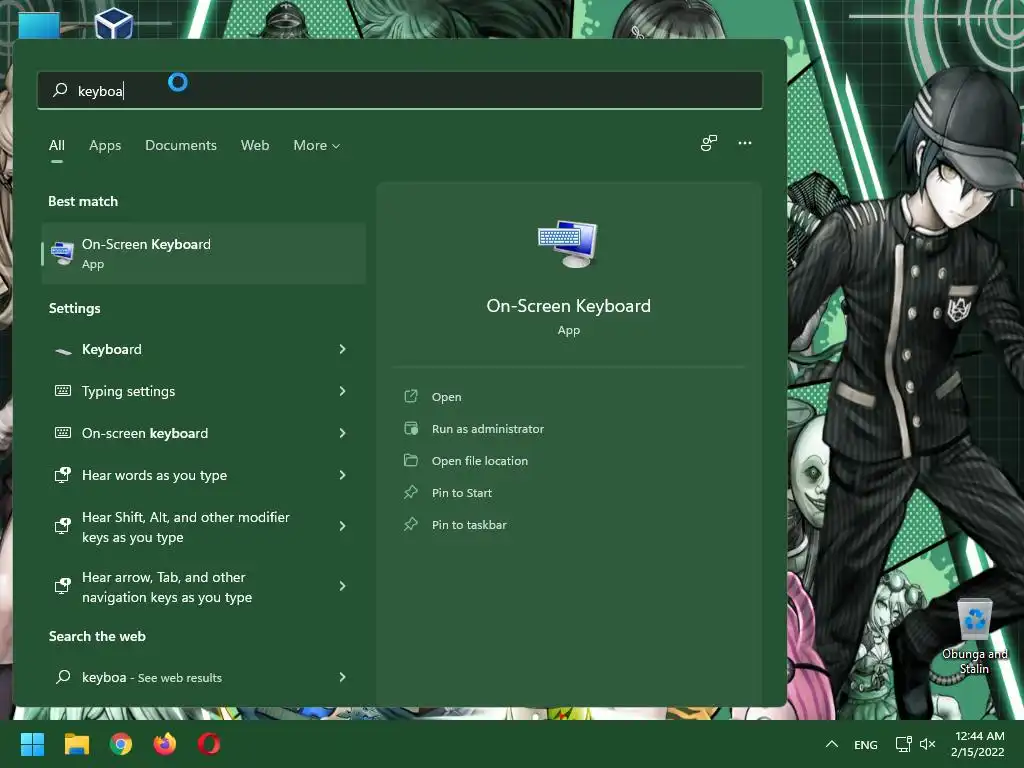Click the small On-Screen Keyboard icon in best match
This screenshot has height=768, width=1024.
(63, 253)
